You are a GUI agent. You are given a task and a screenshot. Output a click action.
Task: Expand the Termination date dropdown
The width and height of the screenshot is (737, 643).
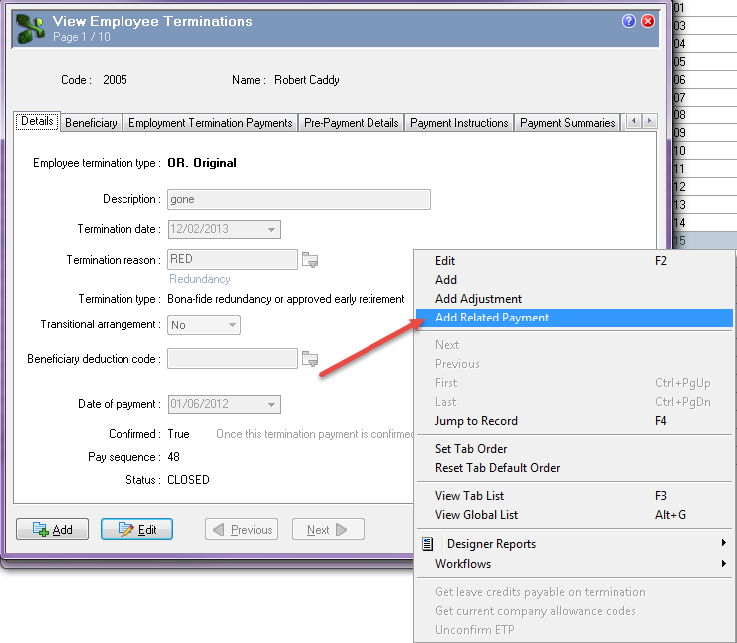270,229
